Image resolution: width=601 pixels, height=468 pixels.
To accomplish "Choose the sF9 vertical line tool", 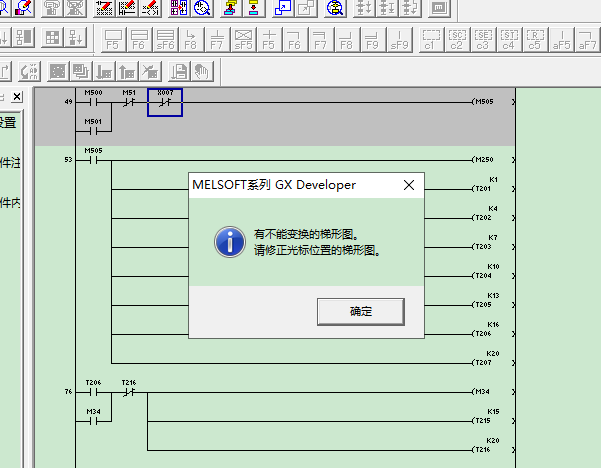I will pyautogui.click(x=399, y=40).
